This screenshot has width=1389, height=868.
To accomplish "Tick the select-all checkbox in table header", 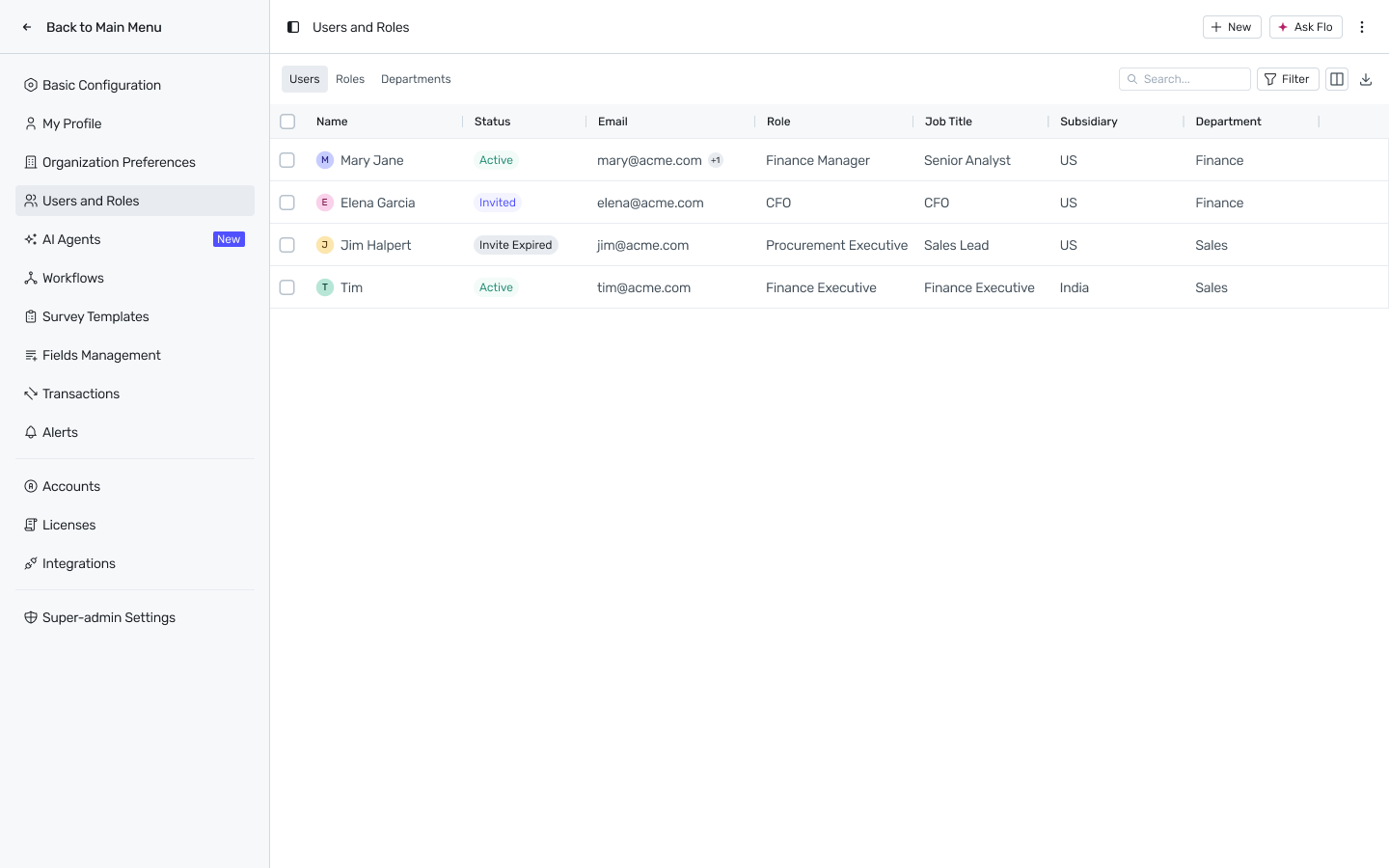I will pos(287,122).
